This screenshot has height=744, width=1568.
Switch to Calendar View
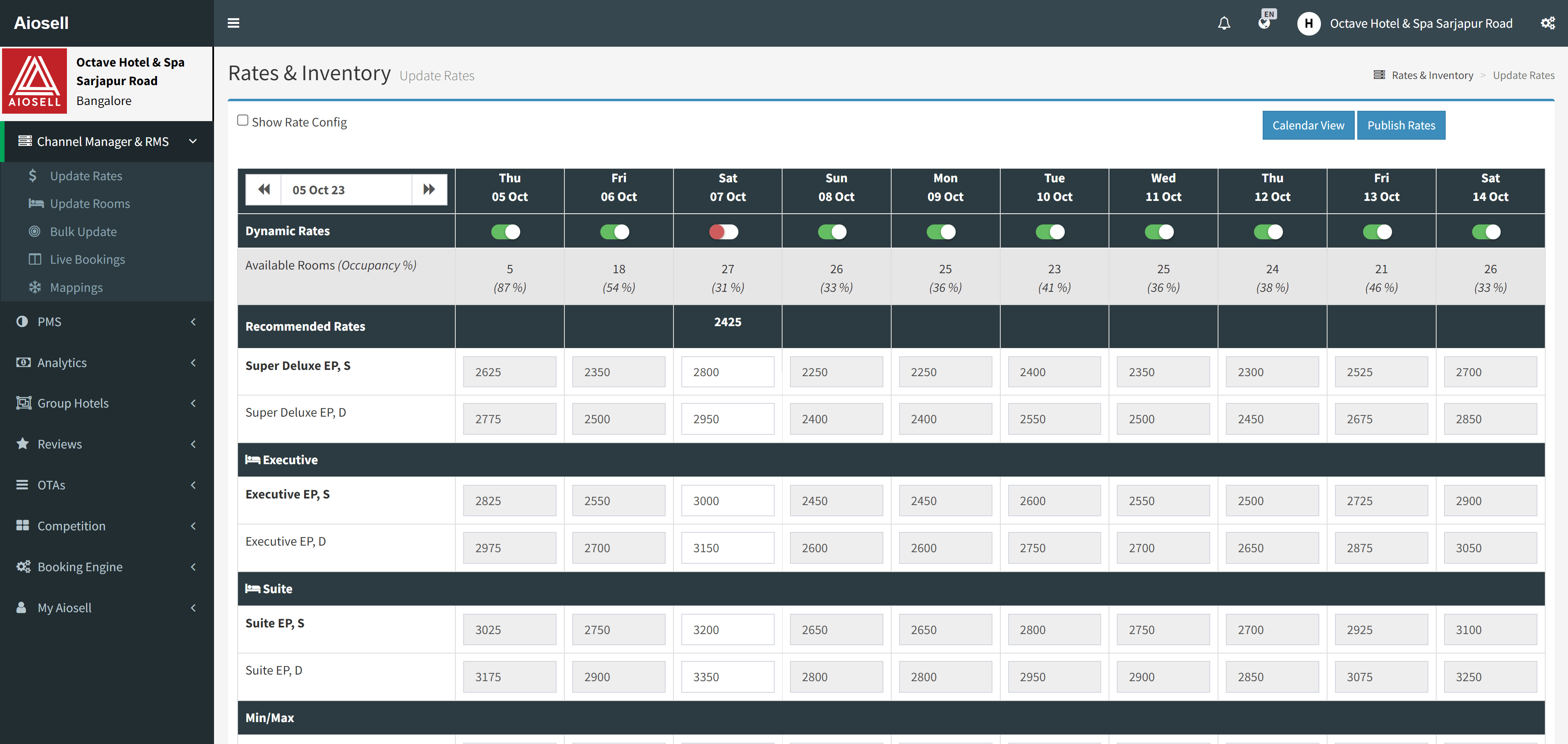[1308, 125]
